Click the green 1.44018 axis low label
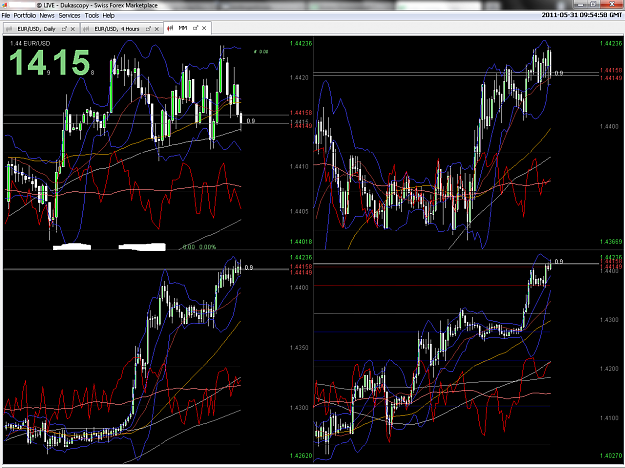The width and height of the screenshot is (625, 468). pos(301,242)
